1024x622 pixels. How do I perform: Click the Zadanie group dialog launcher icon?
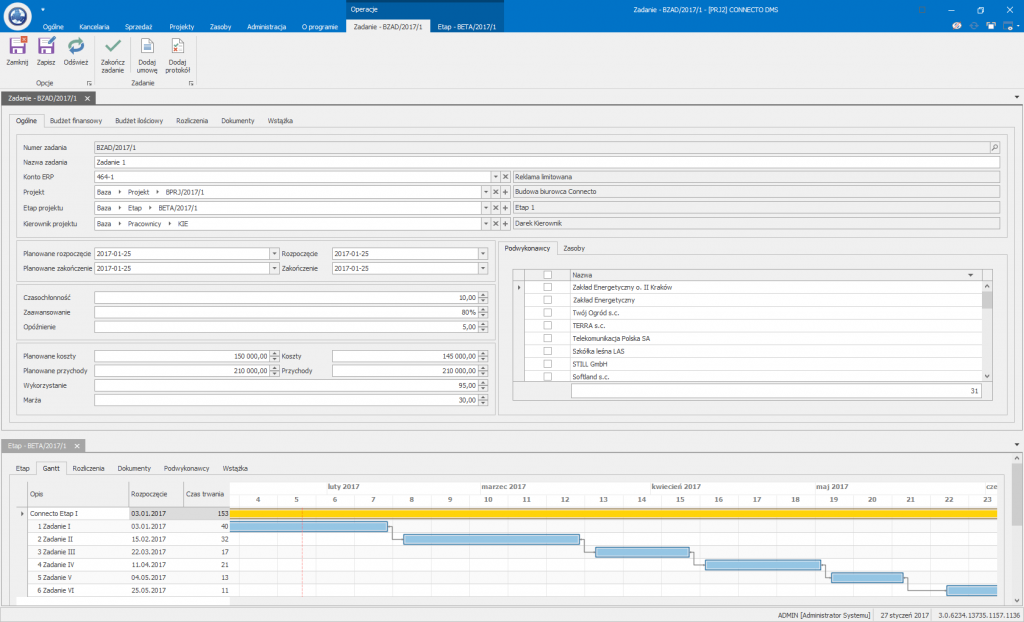pos(191,84)
